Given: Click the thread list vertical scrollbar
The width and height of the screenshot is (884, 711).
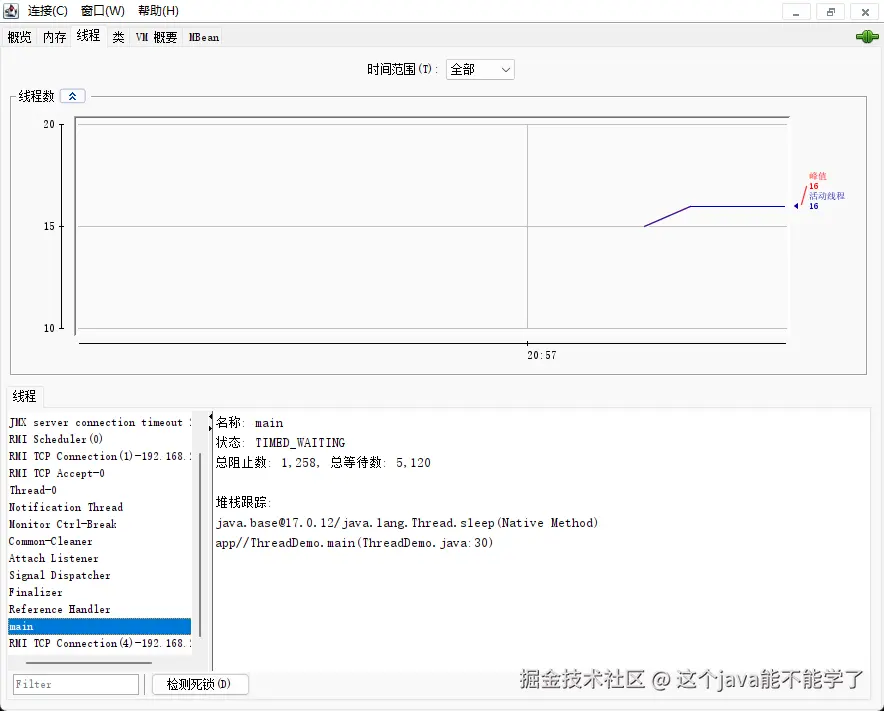Looking at the screenshot, I should point(200,544).
